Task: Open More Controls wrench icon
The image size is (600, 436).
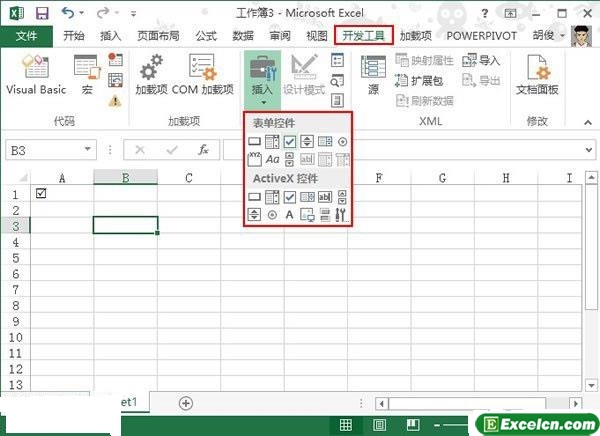Action: tap(341, 215)
